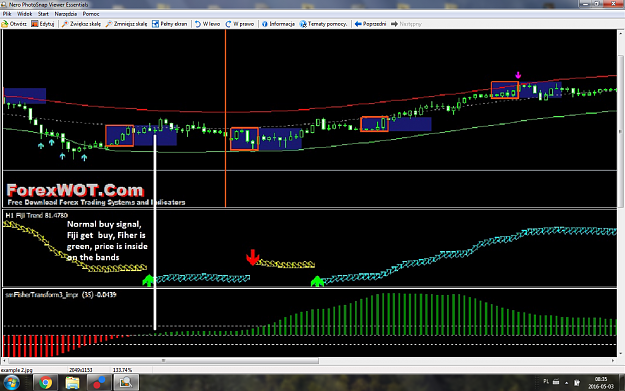Select the Nero PhotoSnap Viewer taskbar button
This screenshot has width=625, height=391.
pos(126,383)
